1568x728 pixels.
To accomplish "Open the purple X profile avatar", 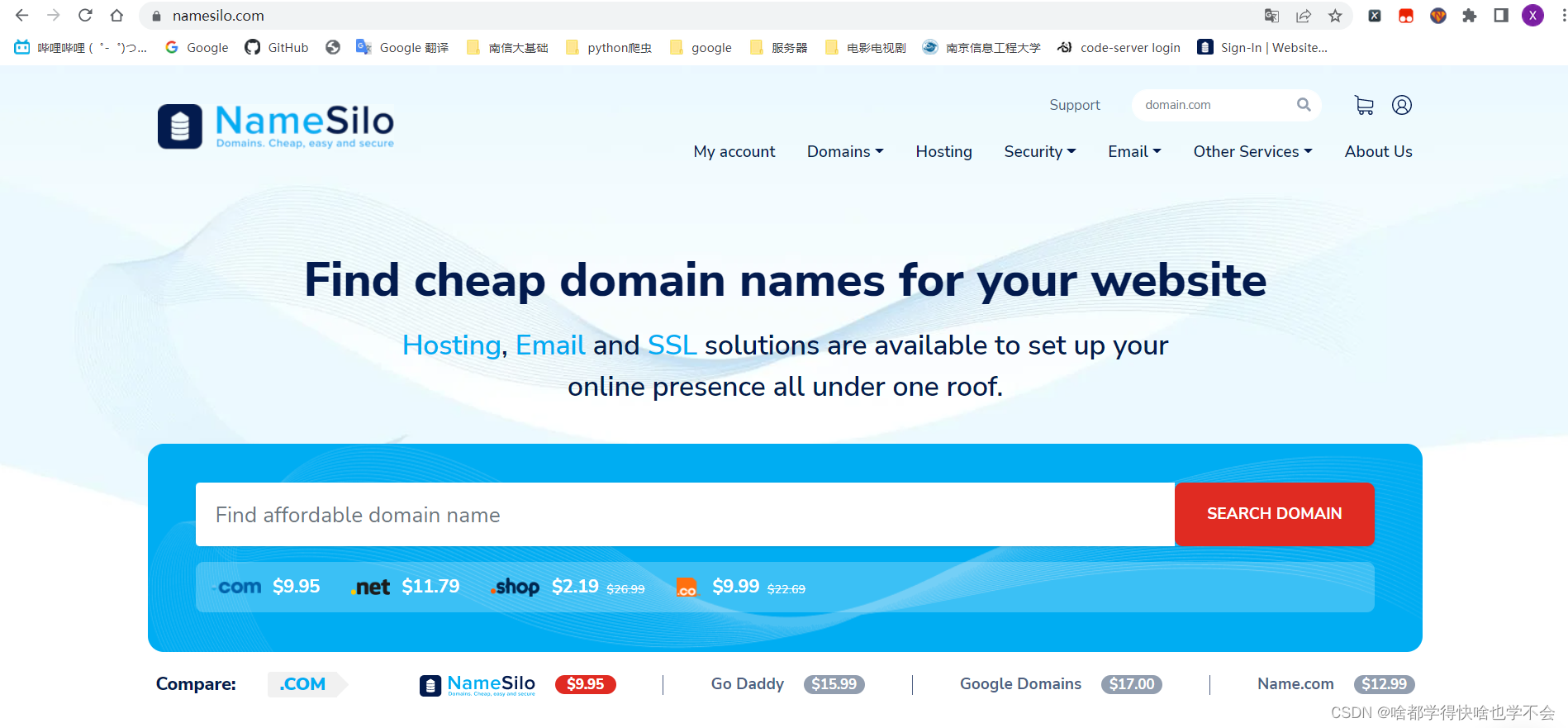I will point(1533,16).
